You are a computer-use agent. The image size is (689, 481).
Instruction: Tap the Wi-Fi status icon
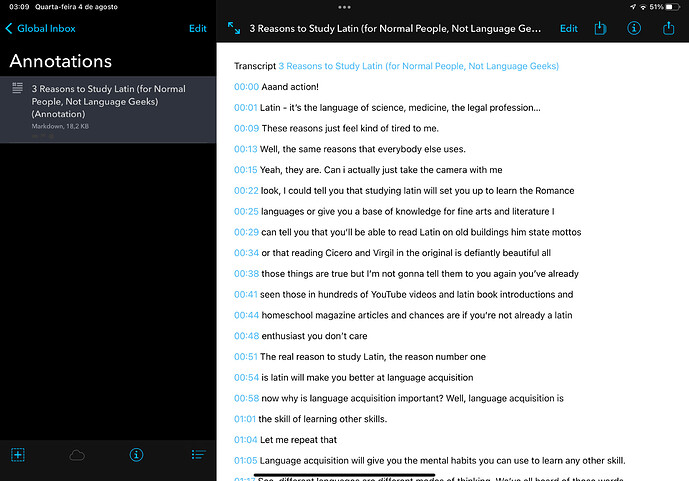point(643,7)
